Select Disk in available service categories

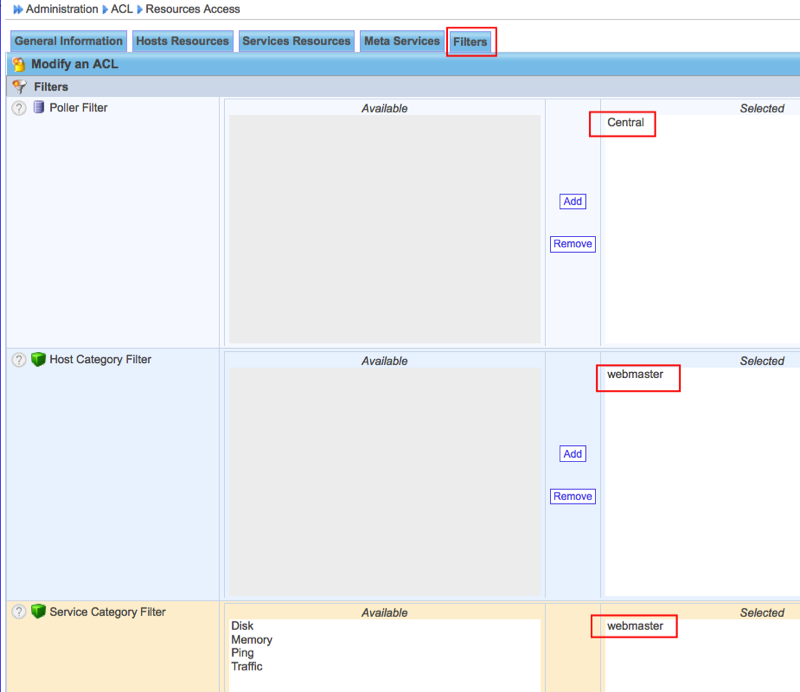coord(242,627)
